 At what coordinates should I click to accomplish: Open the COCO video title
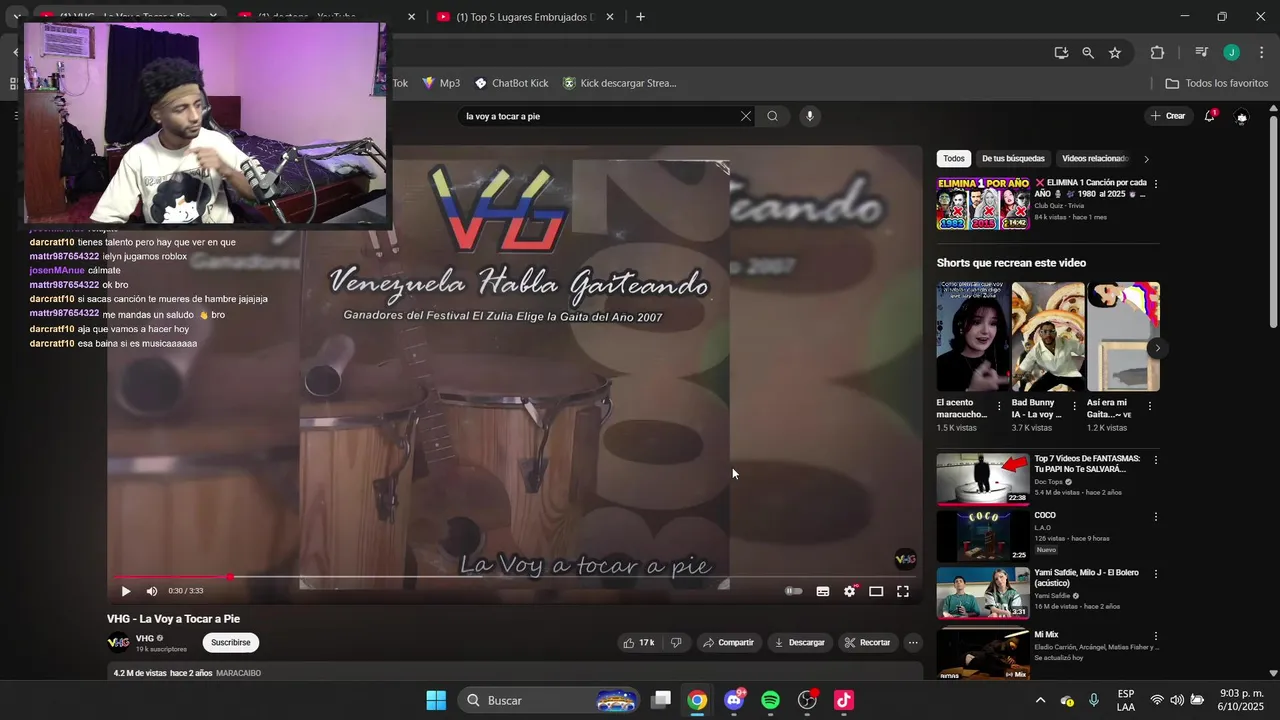tap(1045, 515)
